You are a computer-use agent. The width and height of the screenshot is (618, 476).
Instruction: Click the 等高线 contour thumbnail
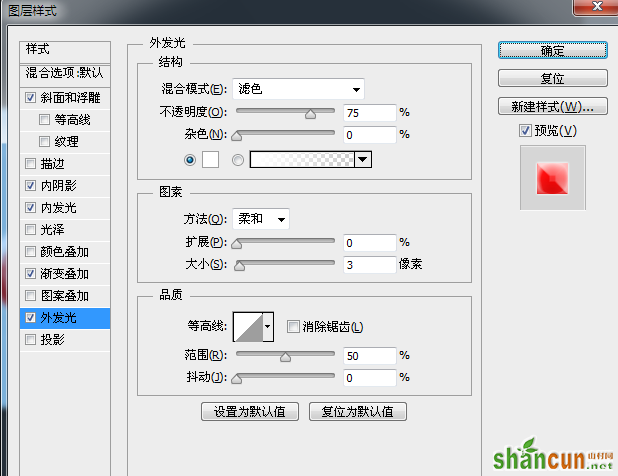coord(248,327)
